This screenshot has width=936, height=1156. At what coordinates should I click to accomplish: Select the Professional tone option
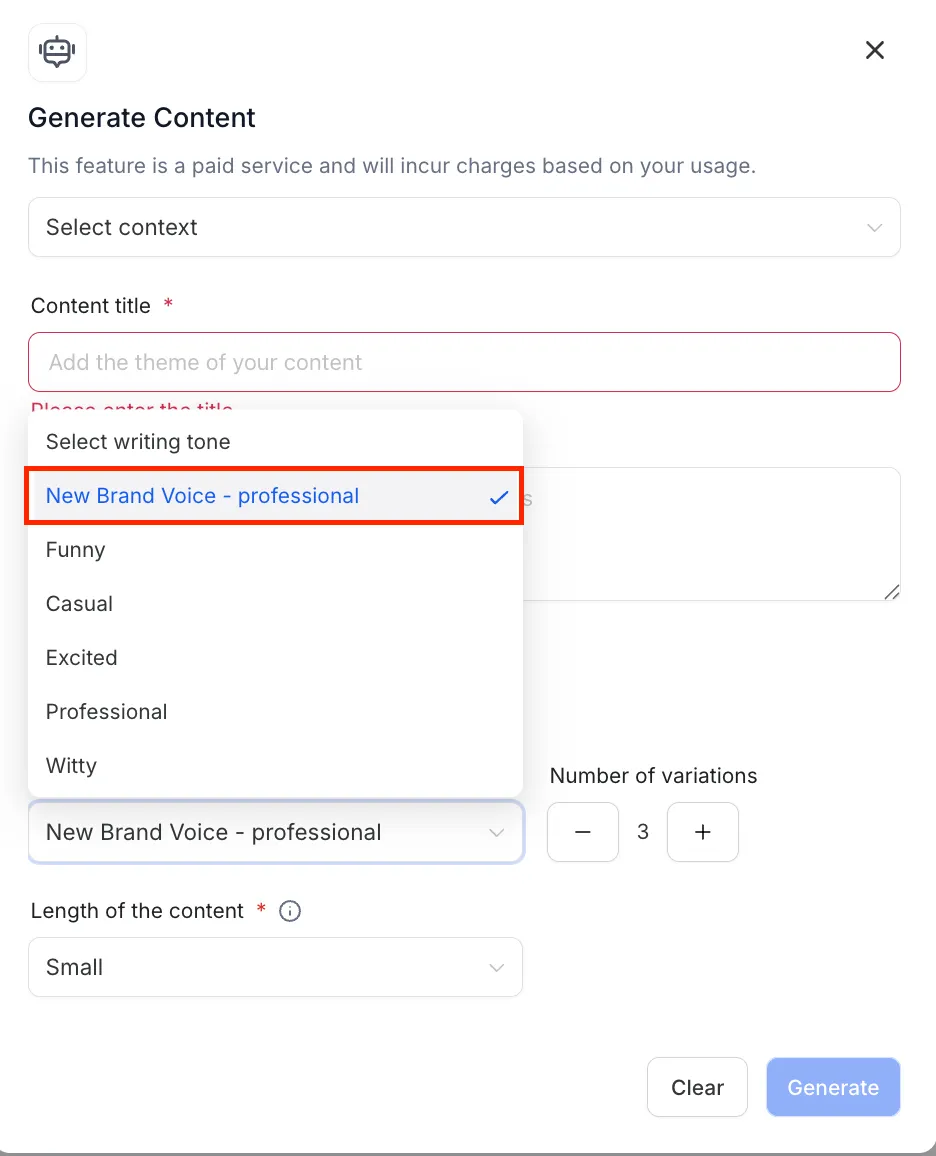click(x=107, y=712)
